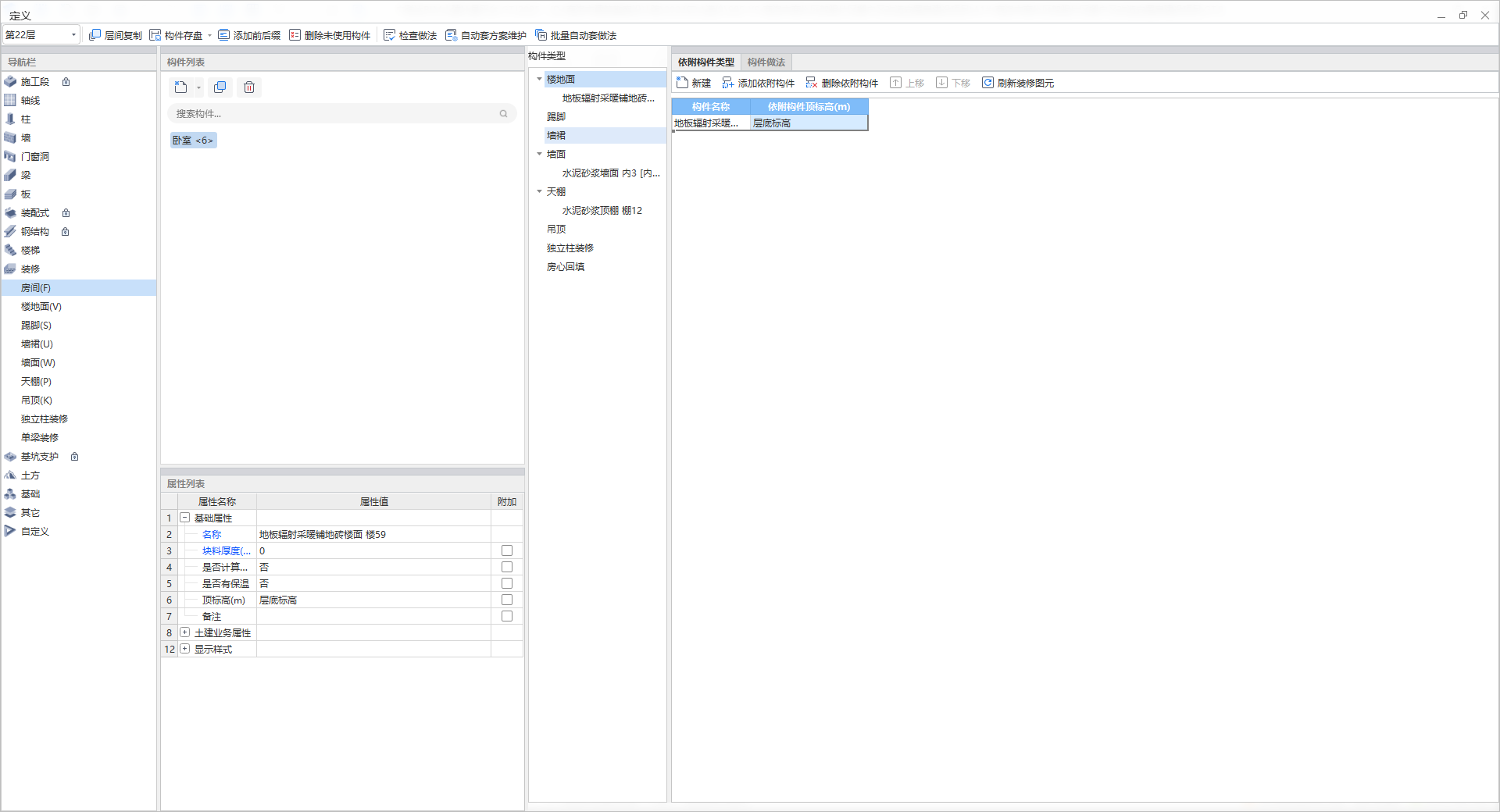This screenshot has width=1500, height=812.
Task: Open 楼梯 category in navigation
Action: pyautogui.click(x=30, y=251)
